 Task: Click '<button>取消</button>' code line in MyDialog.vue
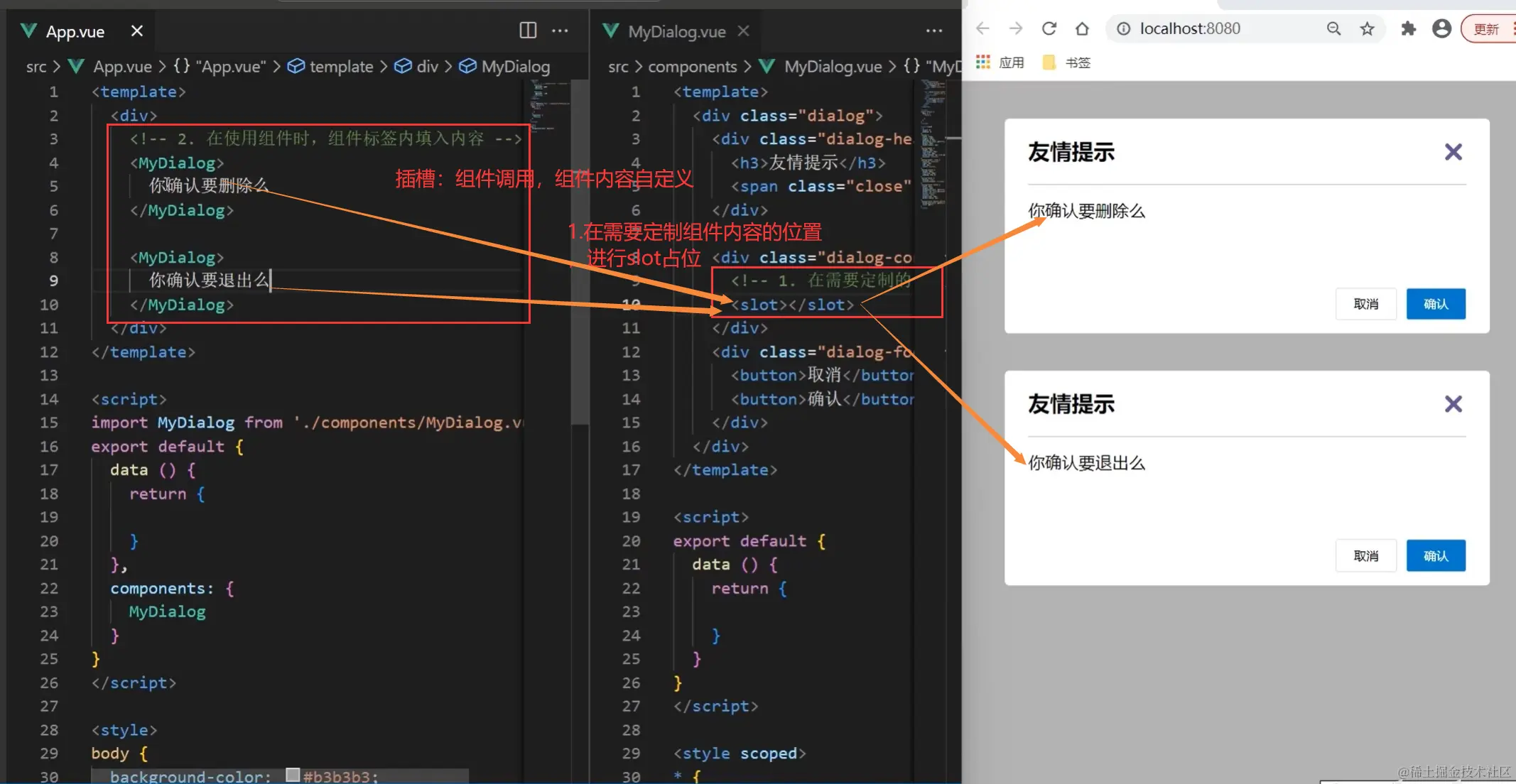(823, 375)
